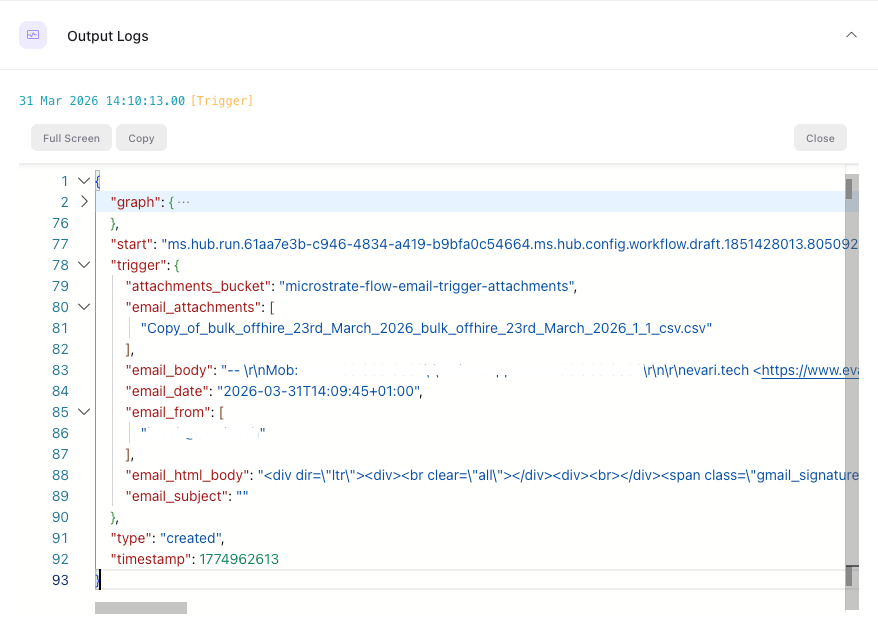The width and height of the screenshot is (878, 627).
Task: Collapse the Output Logs panel chevron
Action: [x=851, y=35]
